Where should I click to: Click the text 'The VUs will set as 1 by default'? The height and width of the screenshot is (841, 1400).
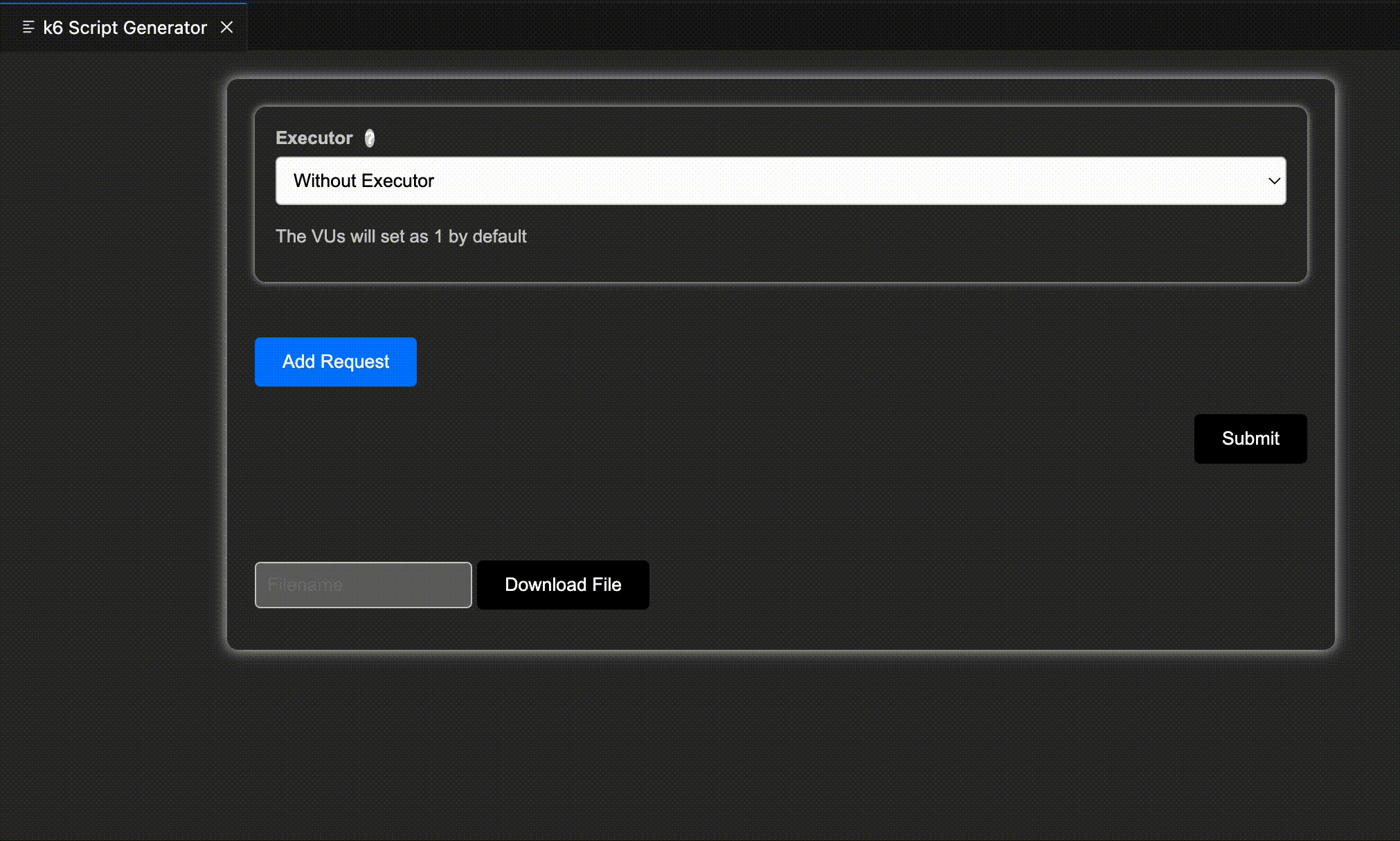pyautogui.click(x=401, y=236)
